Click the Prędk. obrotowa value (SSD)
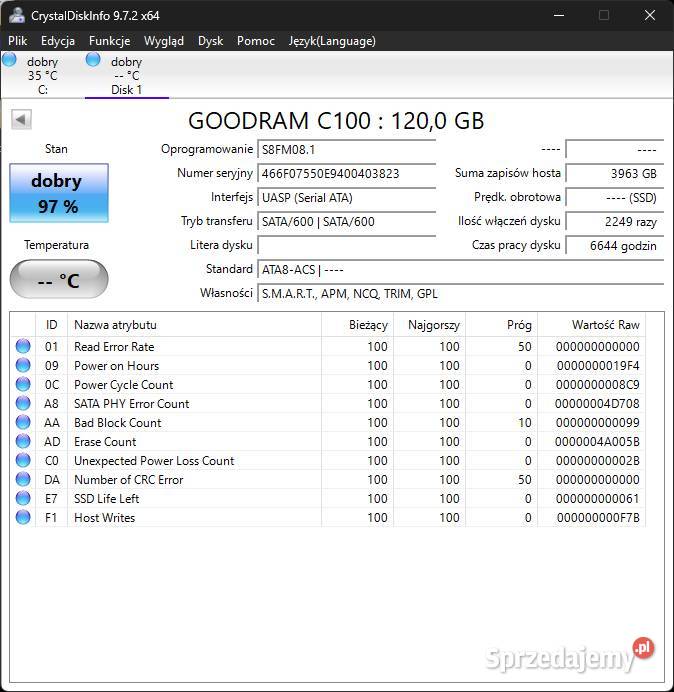Screen dimensions: 674x692 [x=614, y=197]
